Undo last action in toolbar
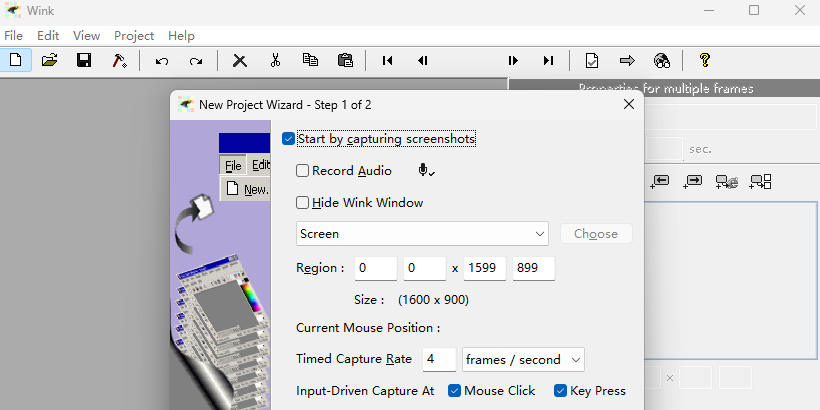Image resolution: width=820 pixels, height=410 pixels. click(162, 61)
